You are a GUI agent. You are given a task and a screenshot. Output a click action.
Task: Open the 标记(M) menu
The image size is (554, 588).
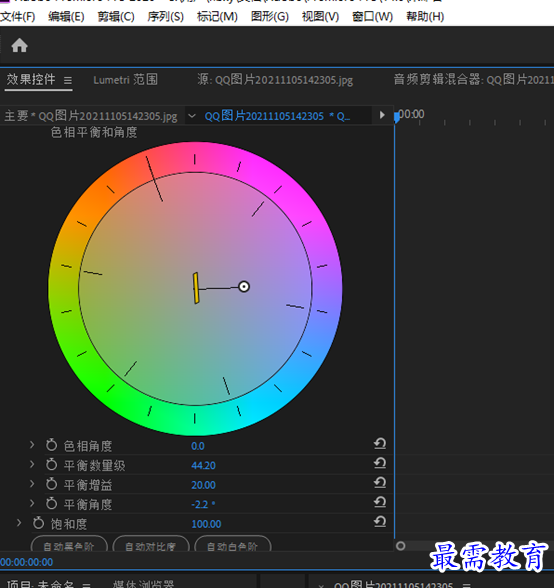click(x=217, y=16)
